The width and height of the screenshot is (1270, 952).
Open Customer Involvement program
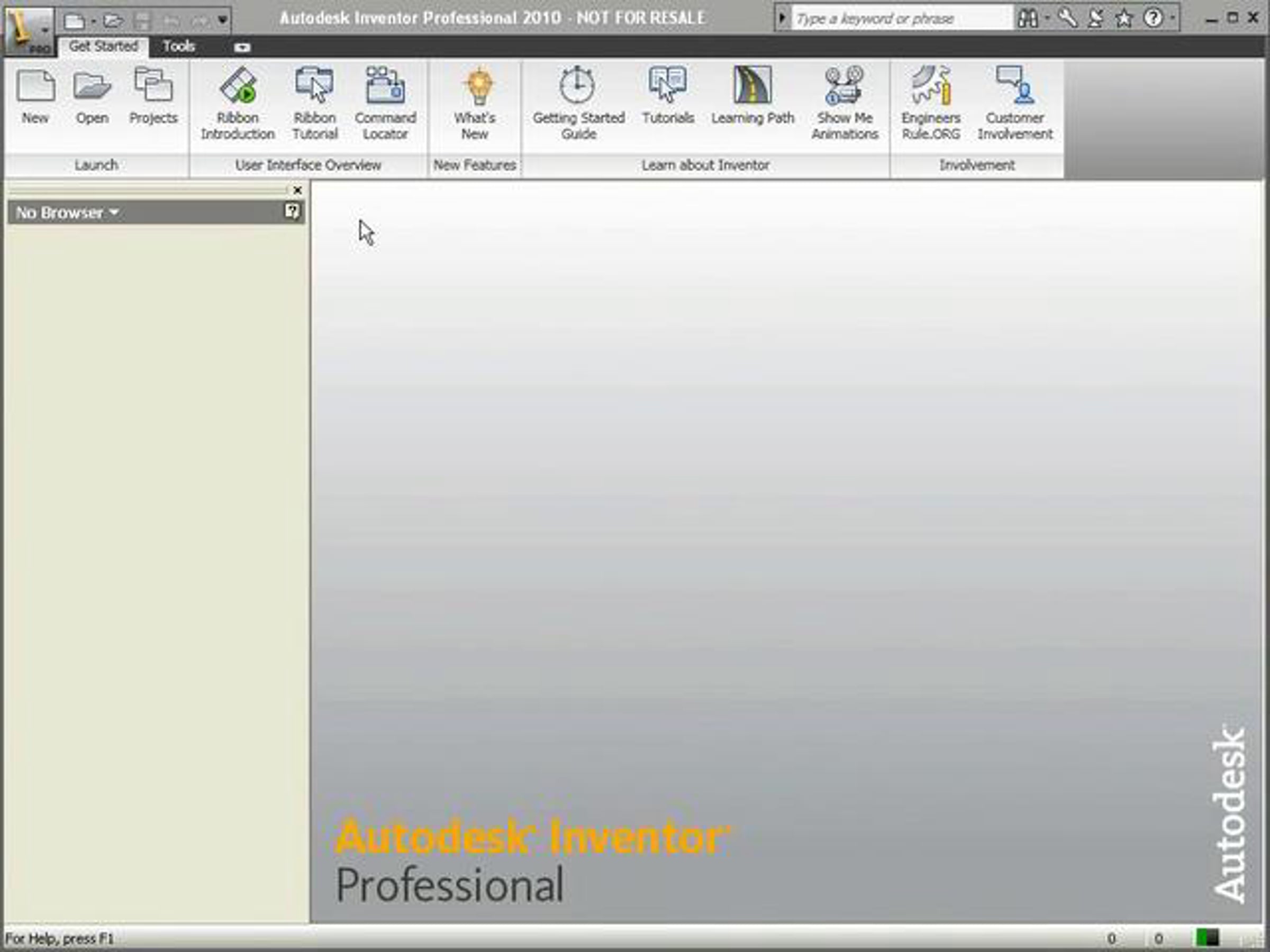pos(1015,103)
